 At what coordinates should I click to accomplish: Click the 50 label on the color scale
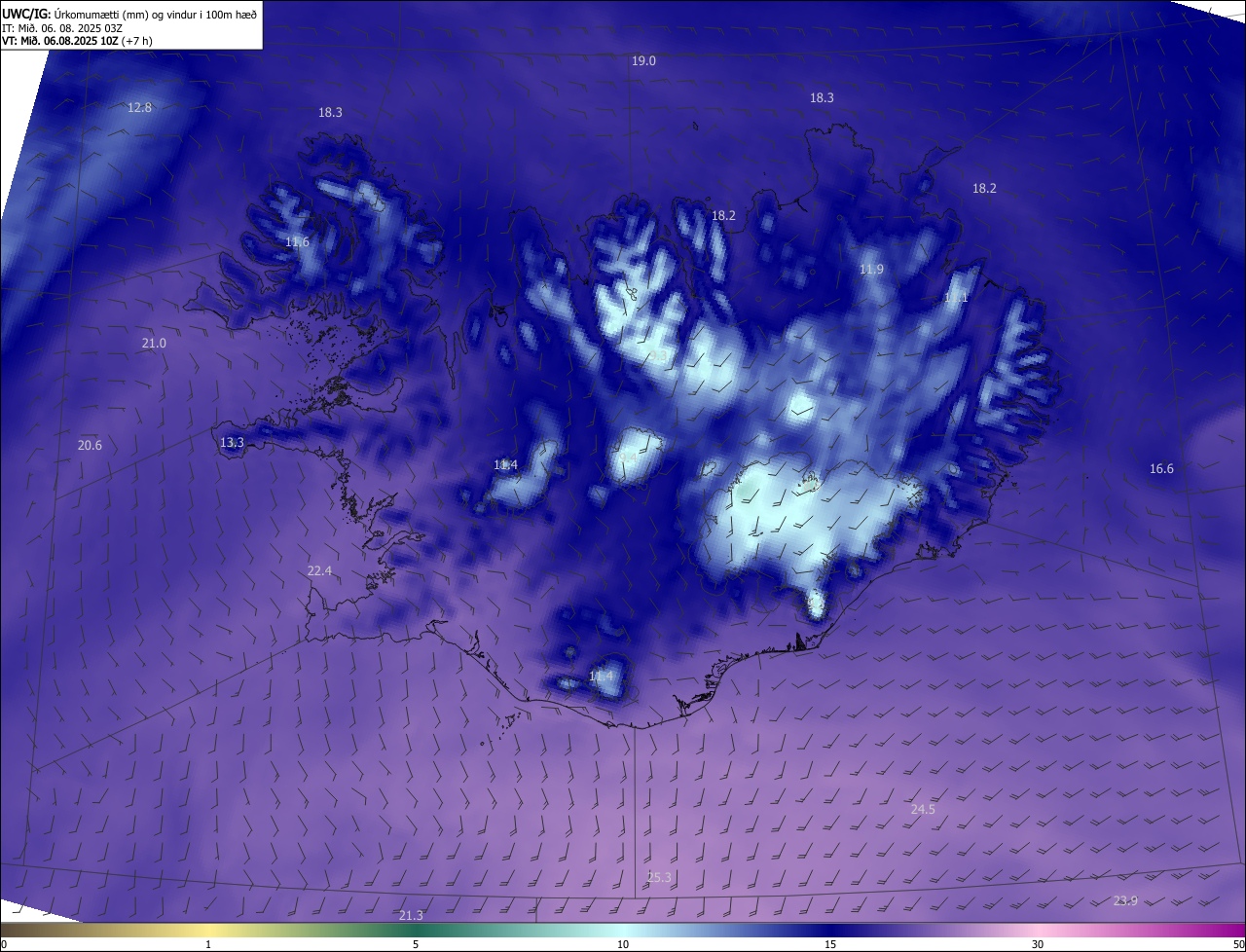point(1238,944)
